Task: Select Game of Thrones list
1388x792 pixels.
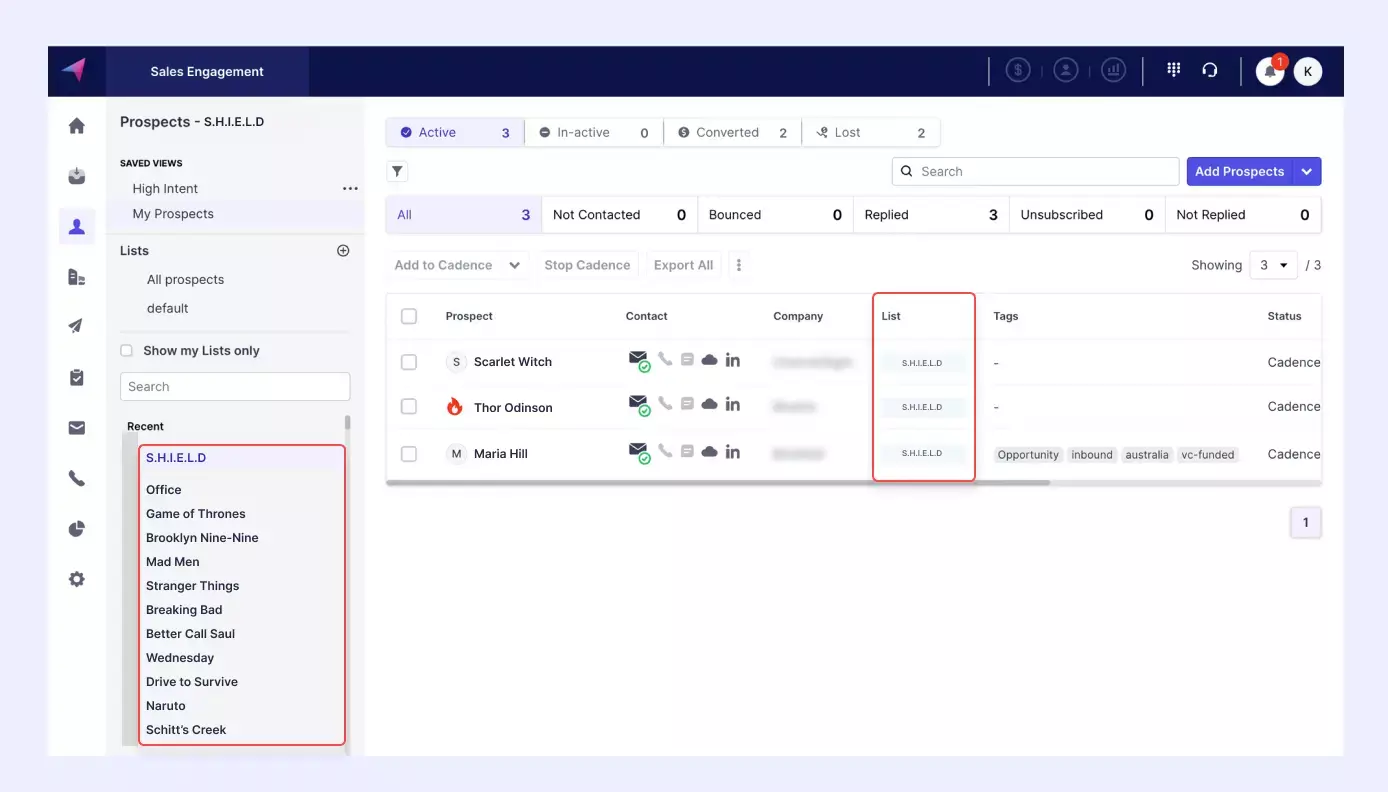Action: 195,514
